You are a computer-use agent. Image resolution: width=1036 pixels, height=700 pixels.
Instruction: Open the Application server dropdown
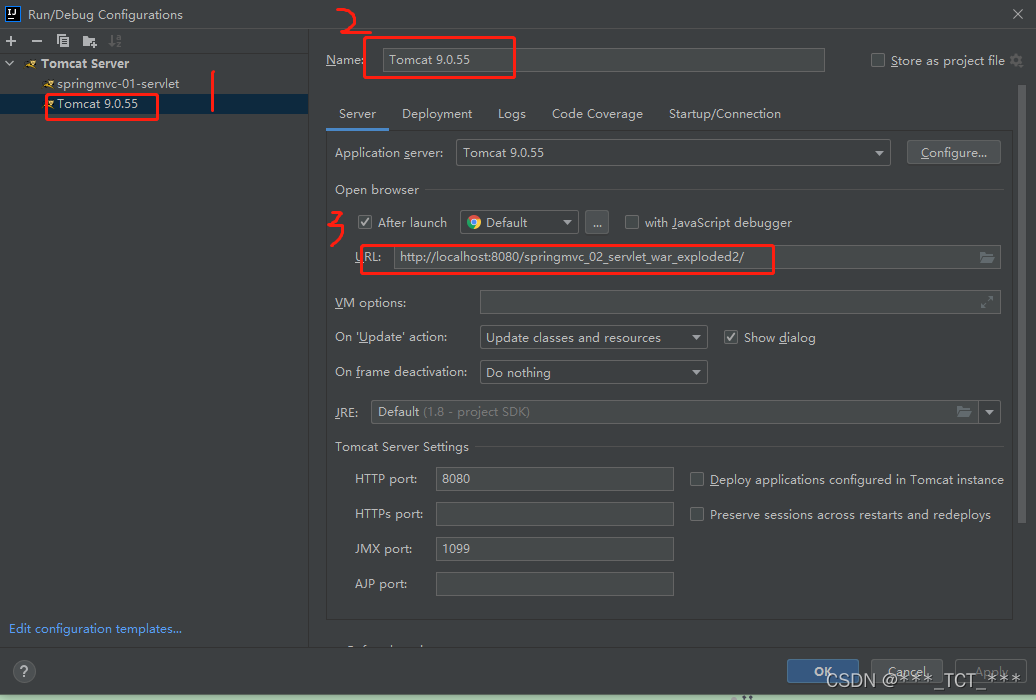[x=673, y=153]
